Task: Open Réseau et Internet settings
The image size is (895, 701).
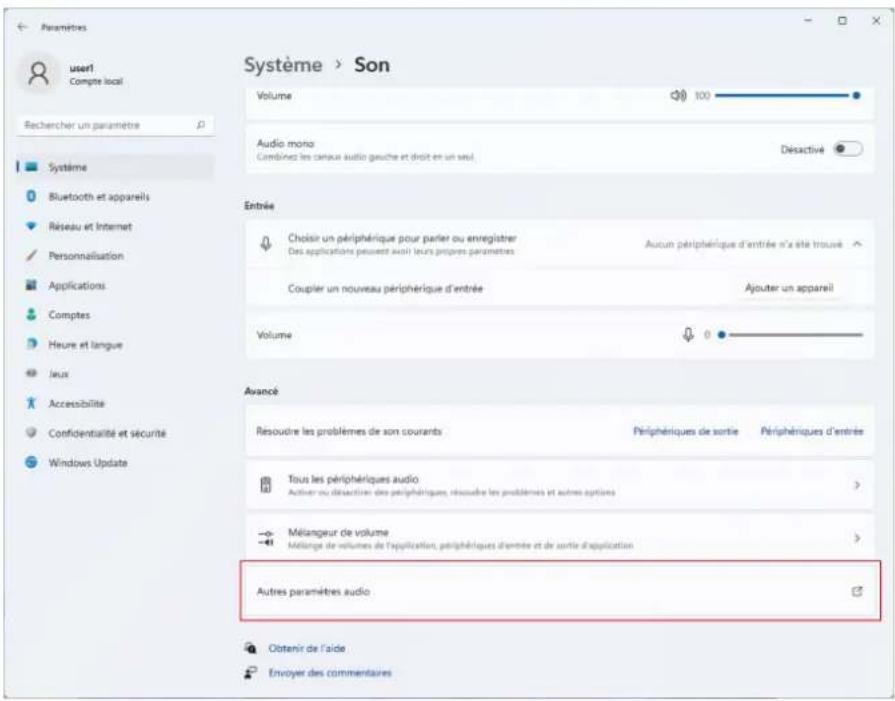Action: (x=116, y=226)
